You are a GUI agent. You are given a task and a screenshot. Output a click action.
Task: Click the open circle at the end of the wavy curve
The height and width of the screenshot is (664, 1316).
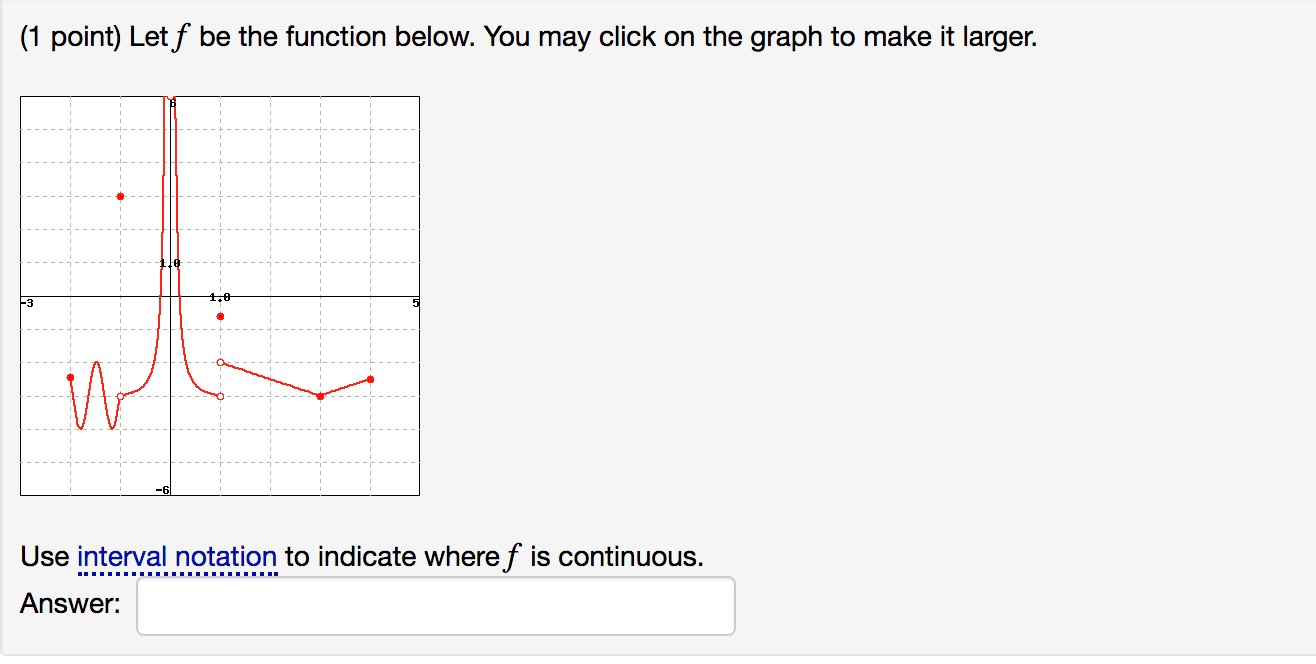(x=120, y=397)
